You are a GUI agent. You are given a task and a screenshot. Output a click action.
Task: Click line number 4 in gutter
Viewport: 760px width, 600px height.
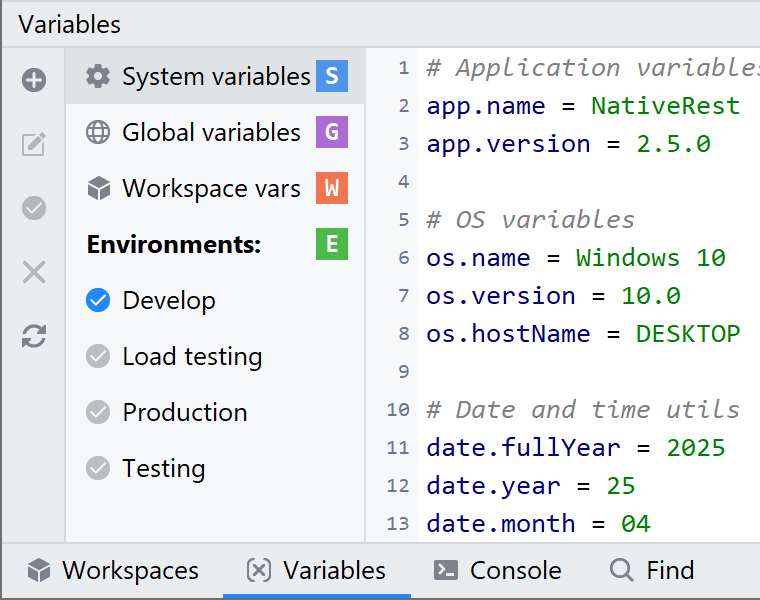click(x=404, y=182)
